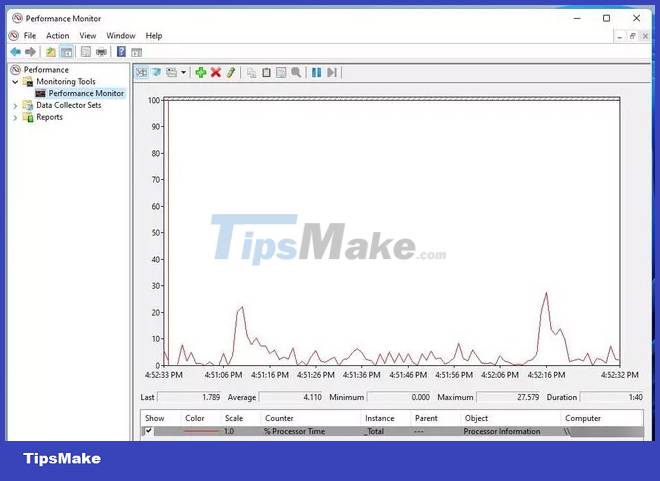Delete counter with the red X icon
Viewport: 660px width, 481px height.
point(216,73)
